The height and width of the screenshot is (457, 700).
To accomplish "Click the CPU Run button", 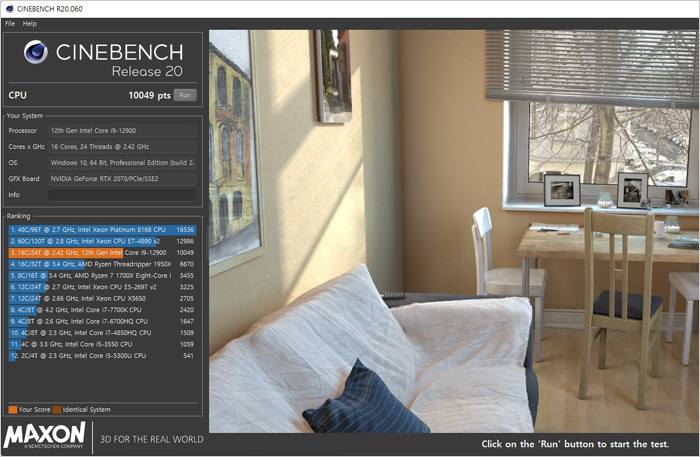I will click(x=185, y=95).
